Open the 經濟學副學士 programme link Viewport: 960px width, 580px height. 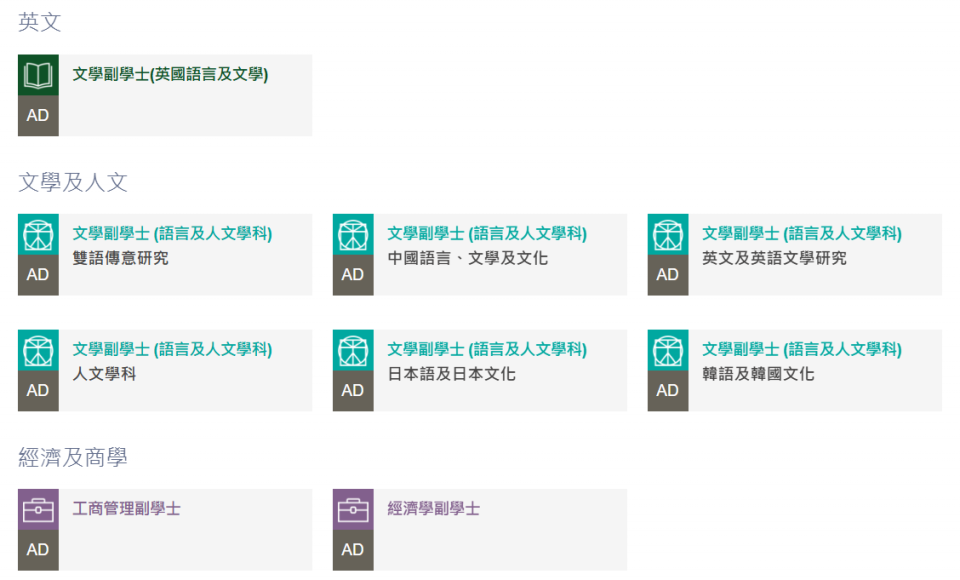tap(433, 508)
